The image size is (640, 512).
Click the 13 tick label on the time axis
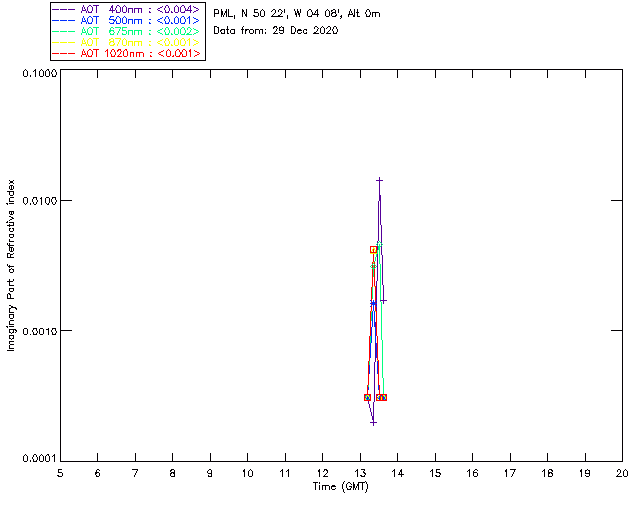coord(360,473)
